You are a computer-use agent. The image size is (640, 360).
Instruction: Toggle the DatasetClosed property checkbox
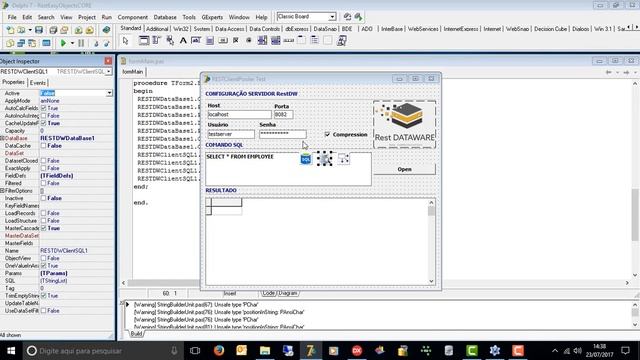point(43,161)
